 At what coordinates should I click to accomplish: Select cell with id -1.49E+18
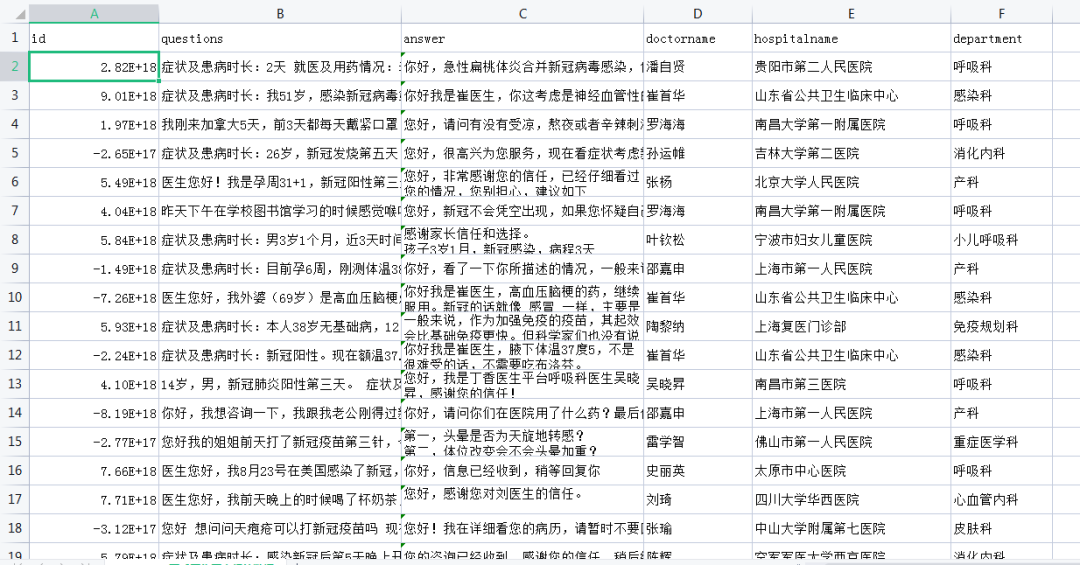(94, 269)
